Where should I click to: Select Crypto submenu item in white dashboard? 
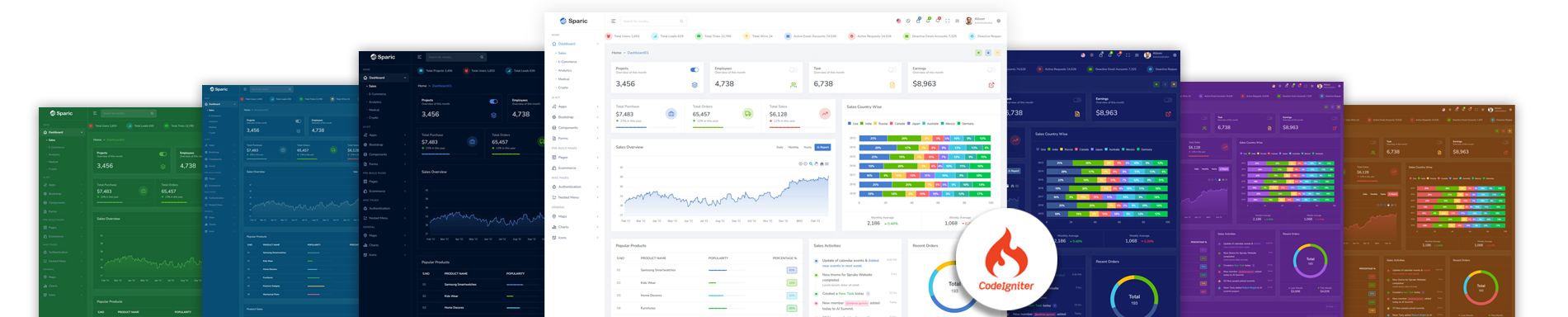pyautogui.click(x=563, y=88)
